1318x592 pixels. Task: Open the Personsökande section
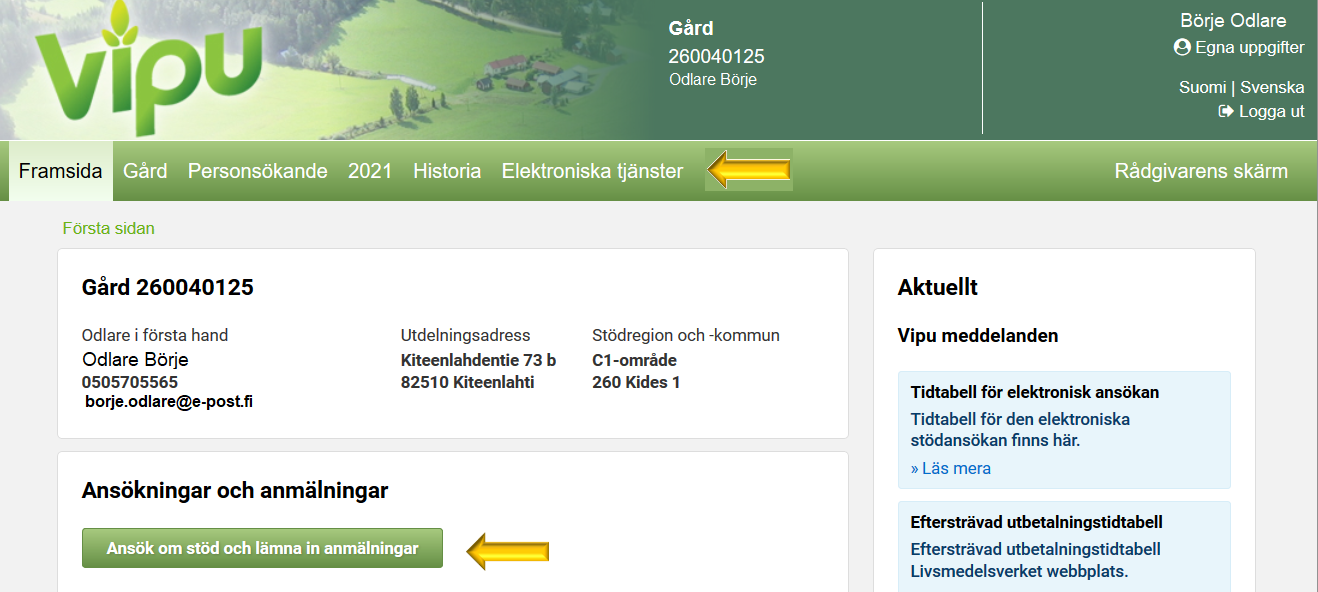(x=258, y=170)
